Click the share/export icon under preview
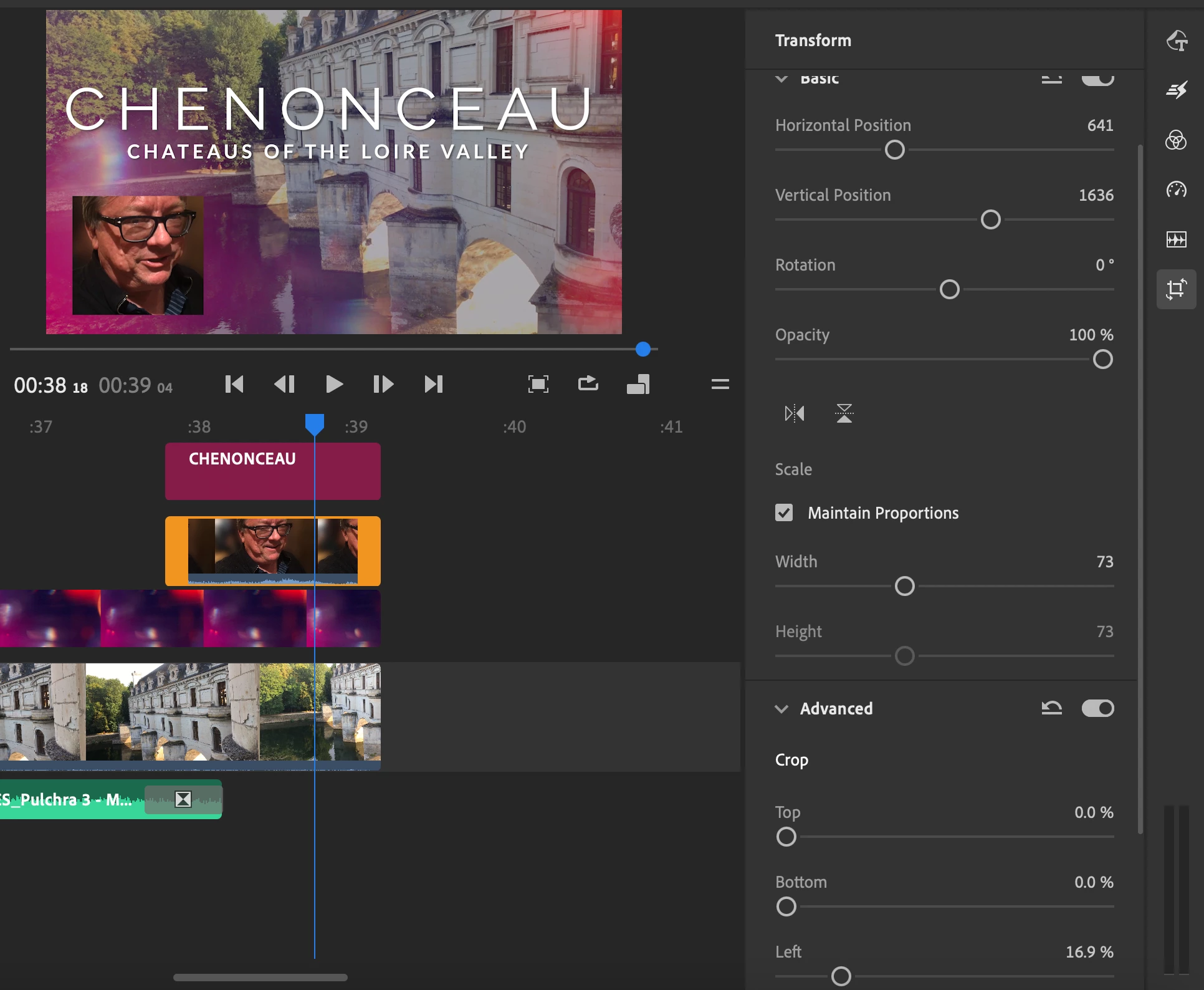This screenshot has width=1204, height=990. [588, 383]
